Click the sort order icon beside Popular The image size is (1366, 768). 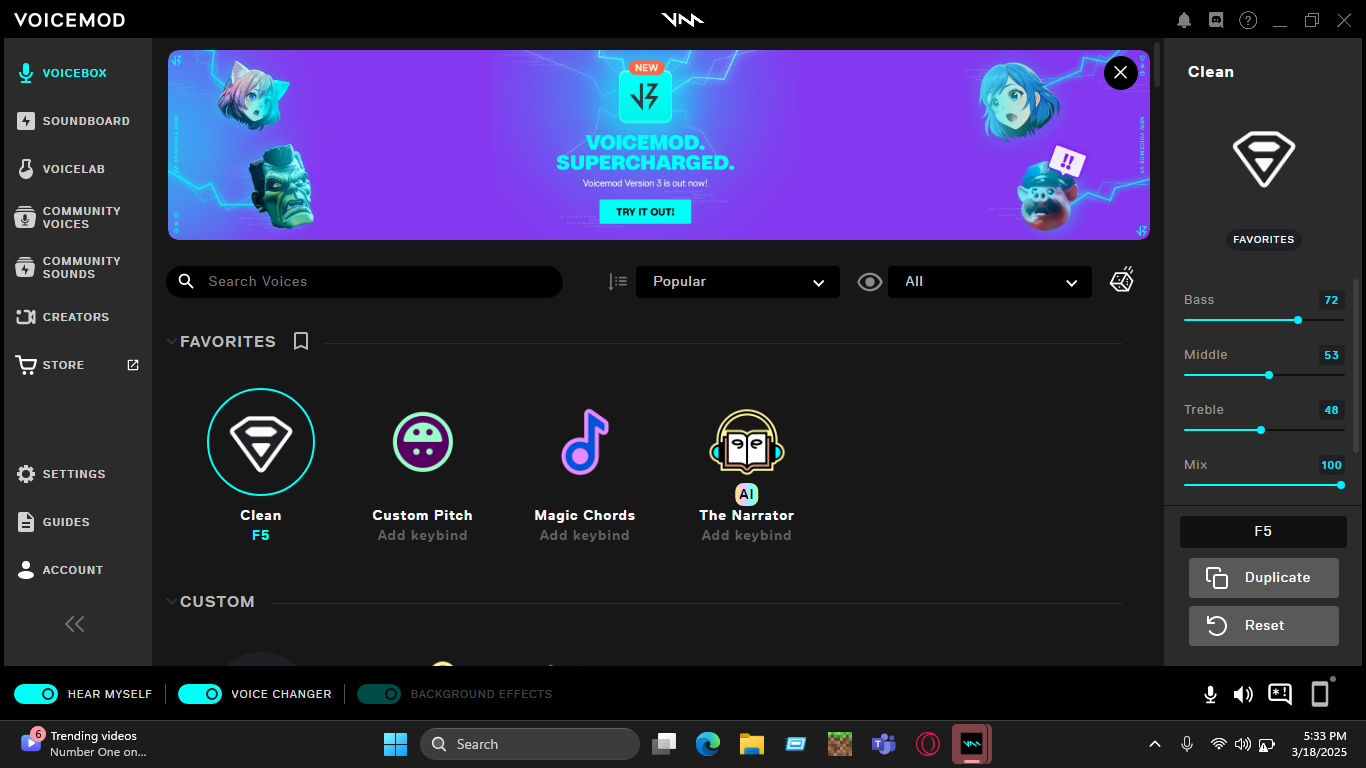tap(618, 282)
